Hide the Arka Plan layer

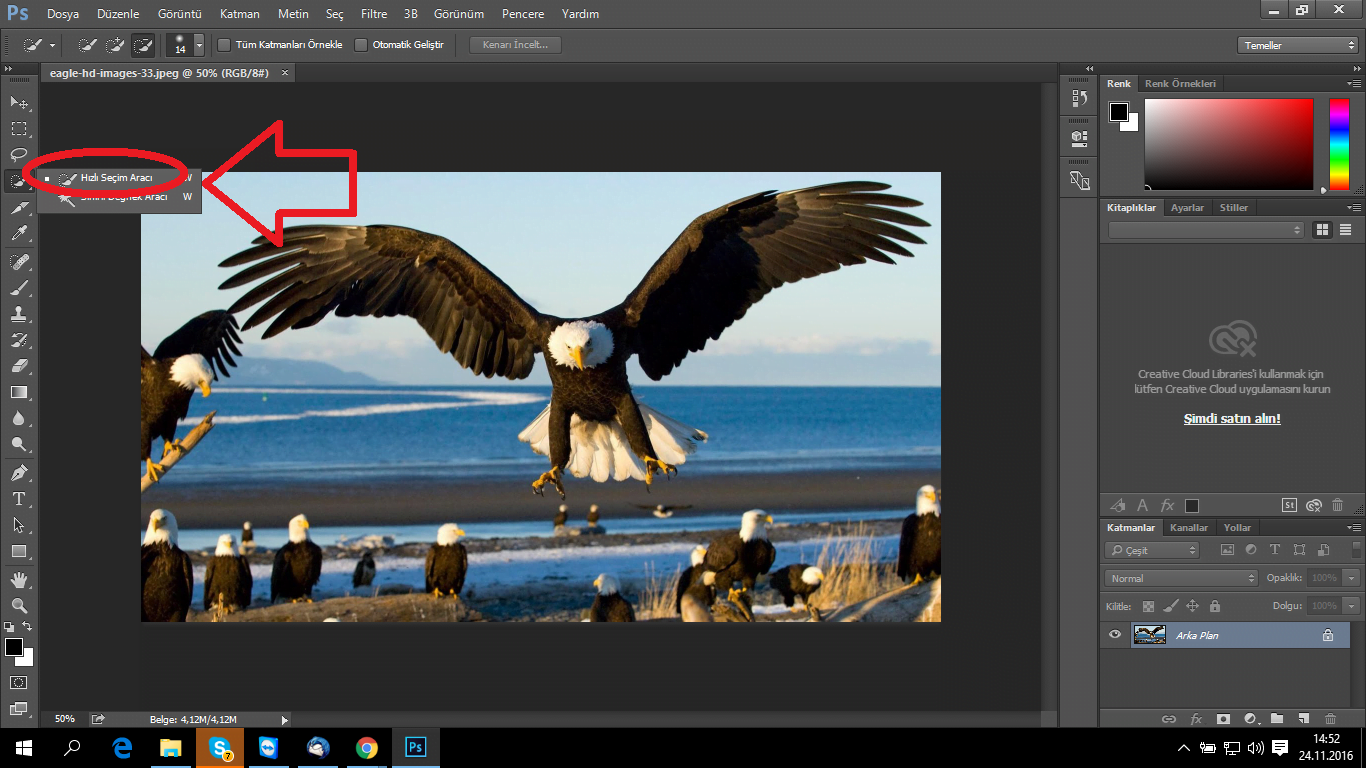(1115, 634)
